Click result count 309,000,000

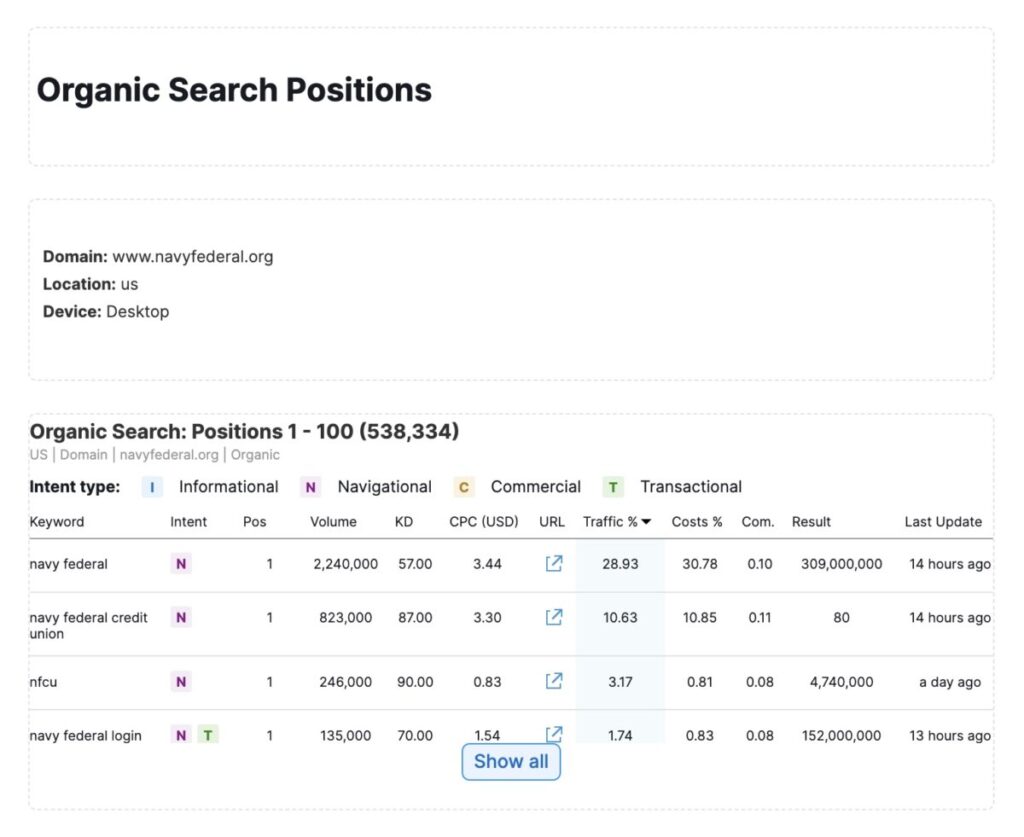841,564
